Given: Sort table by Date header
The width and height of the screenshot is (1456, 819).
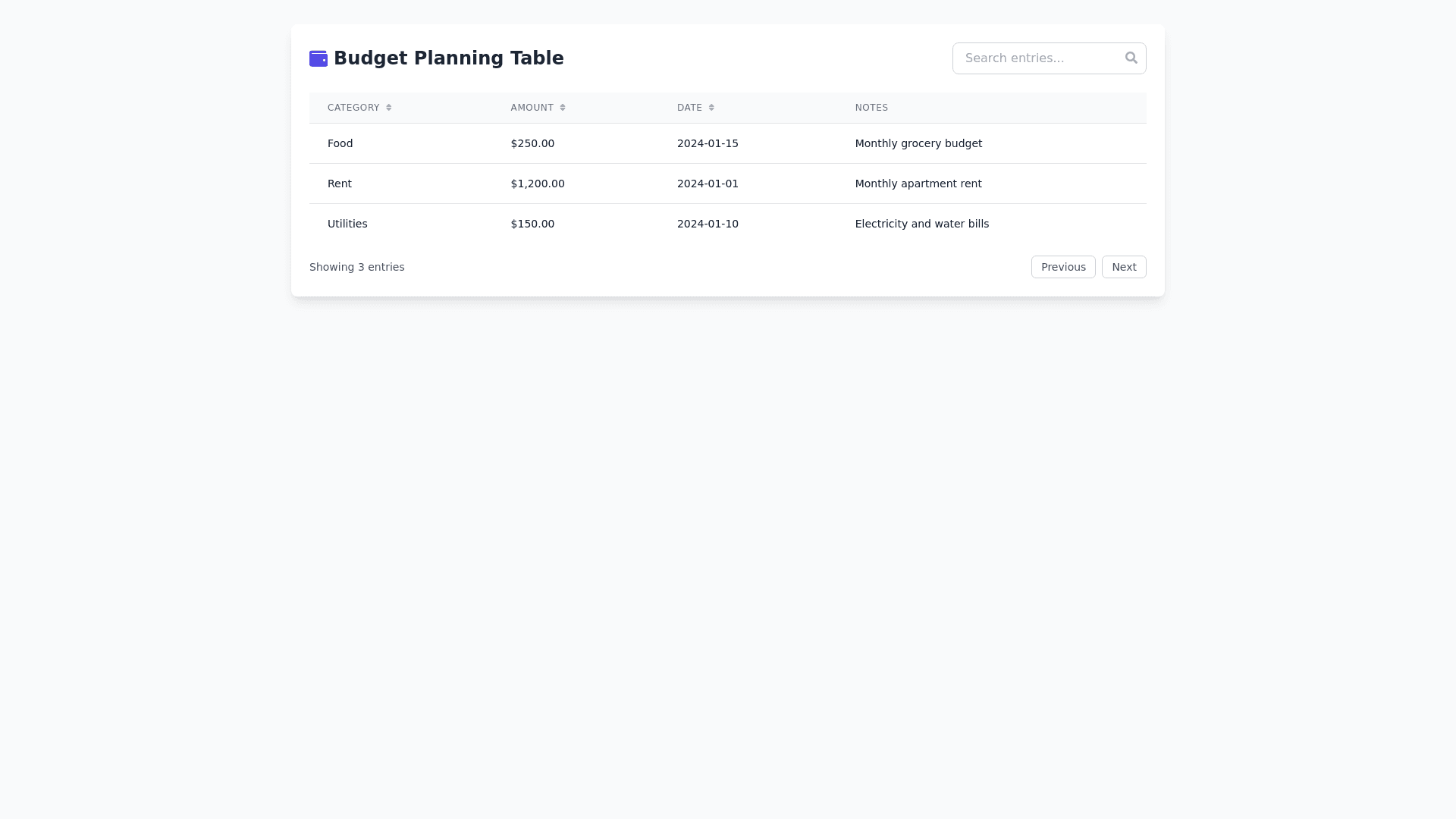Looking at the screenshot, I should (689, 108).
